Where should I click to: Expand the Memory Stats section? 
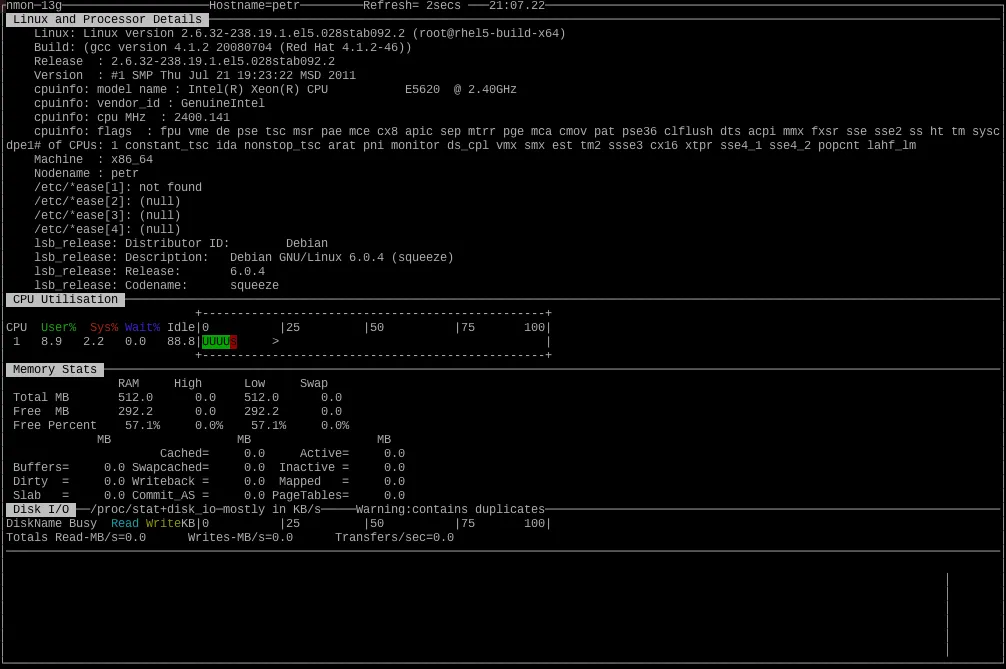(x=54, y=369)
